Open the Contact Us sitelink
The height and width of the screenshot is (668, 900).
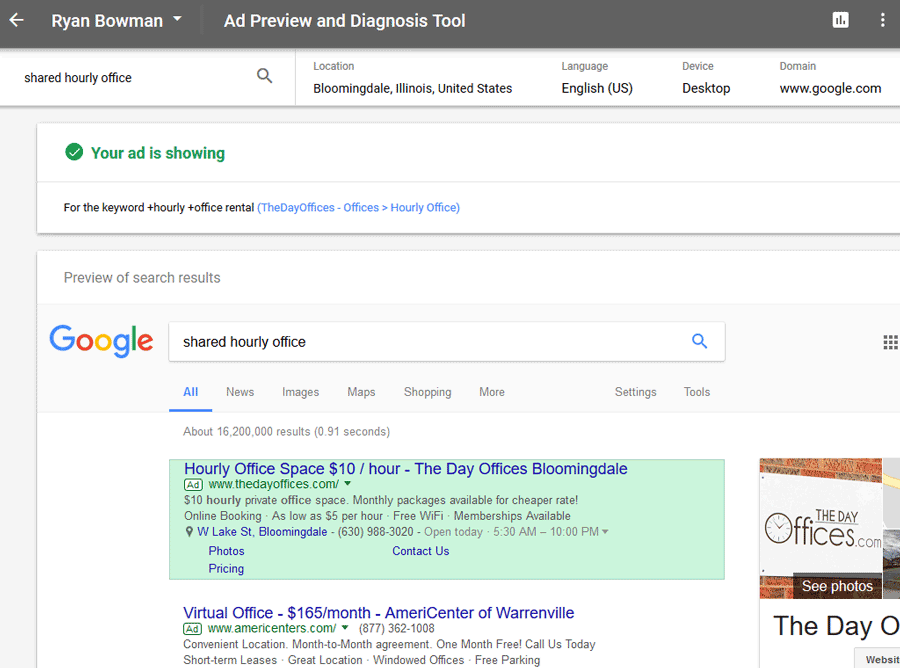click(x=421, y=551)
